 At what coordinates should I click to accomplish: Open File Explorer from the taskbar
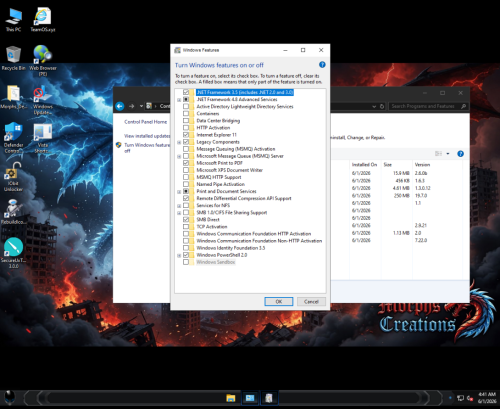point(231,398)
